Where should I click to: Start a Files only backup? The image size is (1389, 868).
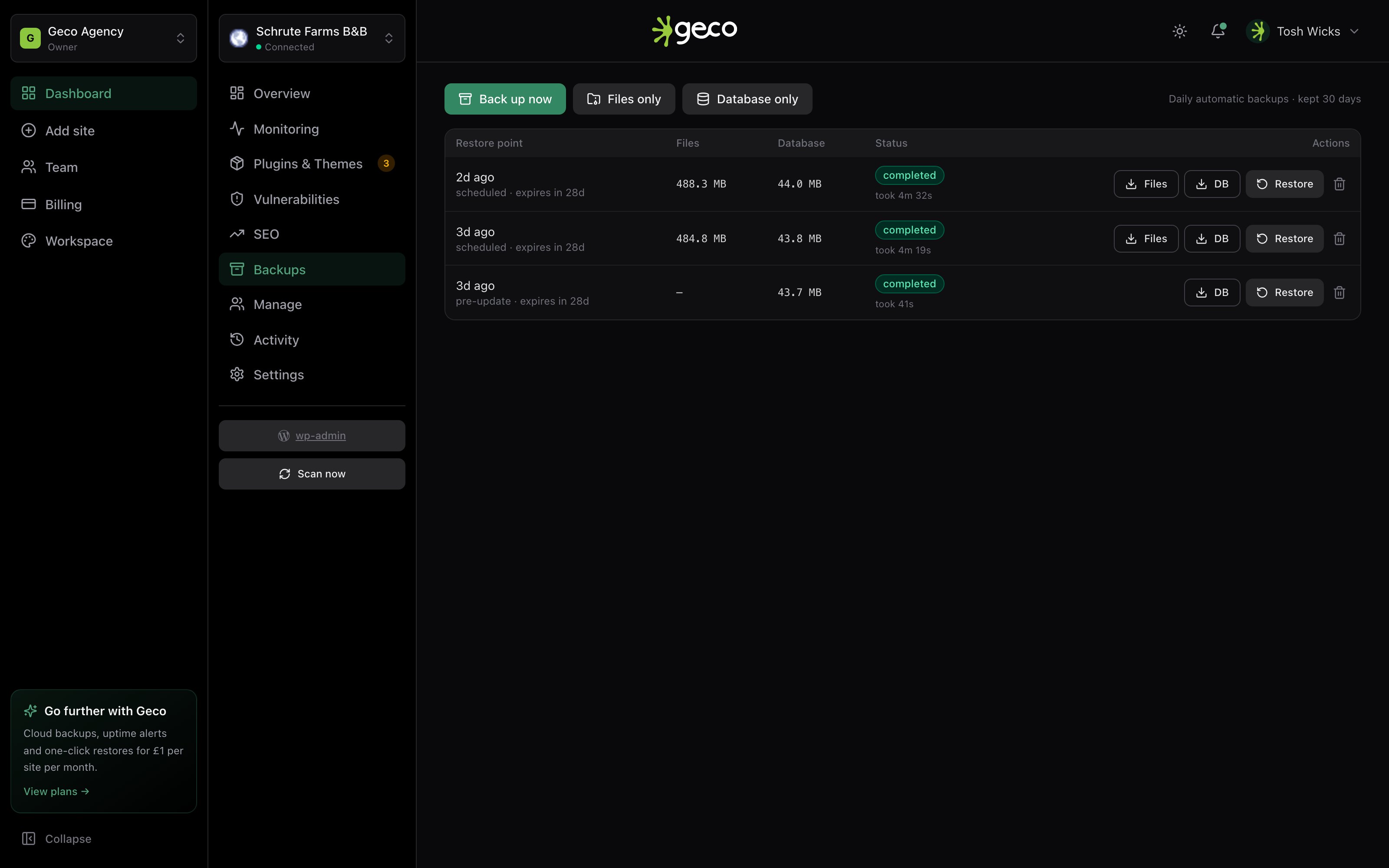(x=624, y=99)
